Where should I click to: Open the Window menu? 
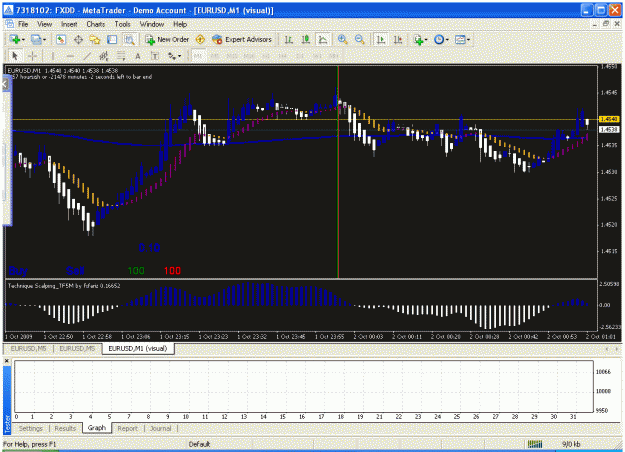(152, 24)
